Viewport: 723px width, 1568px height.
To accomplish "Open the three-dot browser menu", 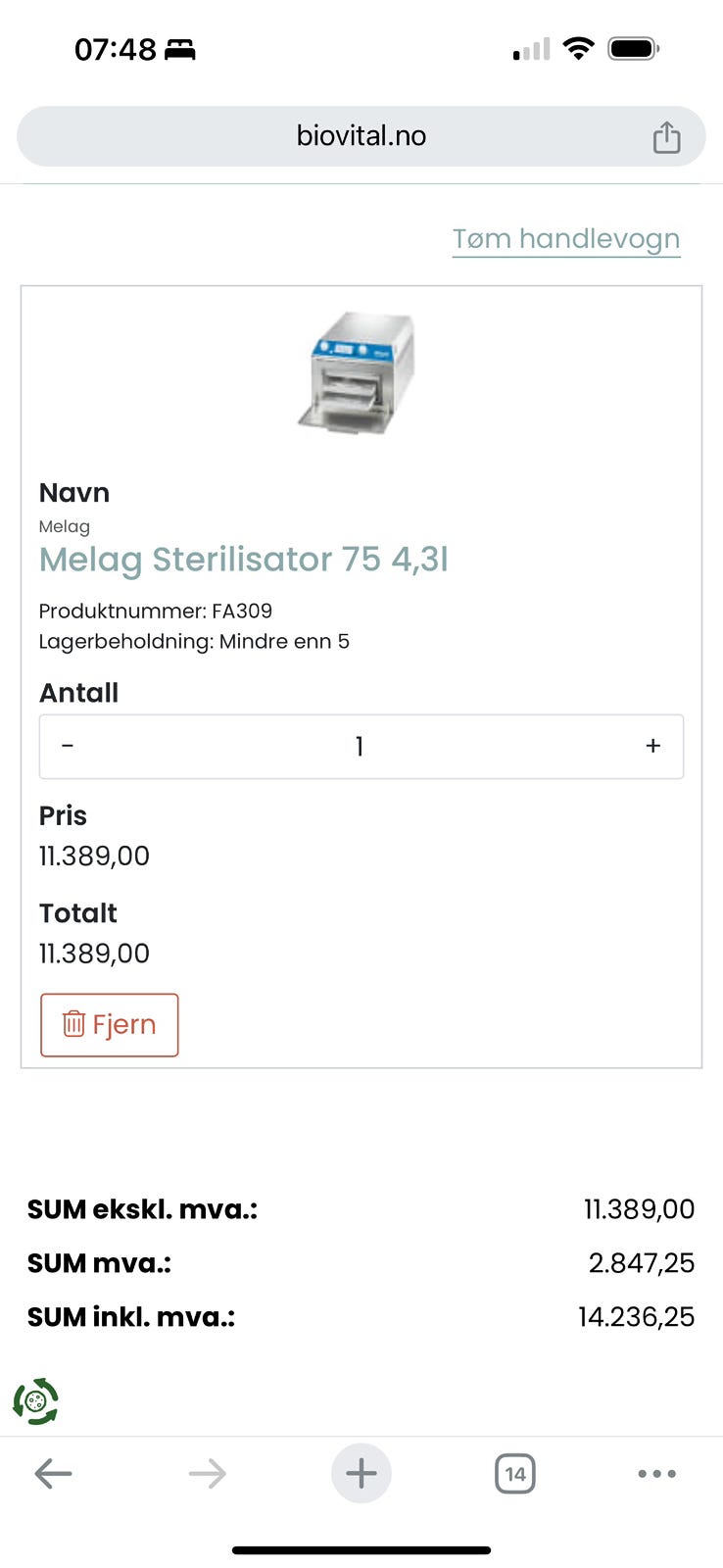I will (656, 1474).
